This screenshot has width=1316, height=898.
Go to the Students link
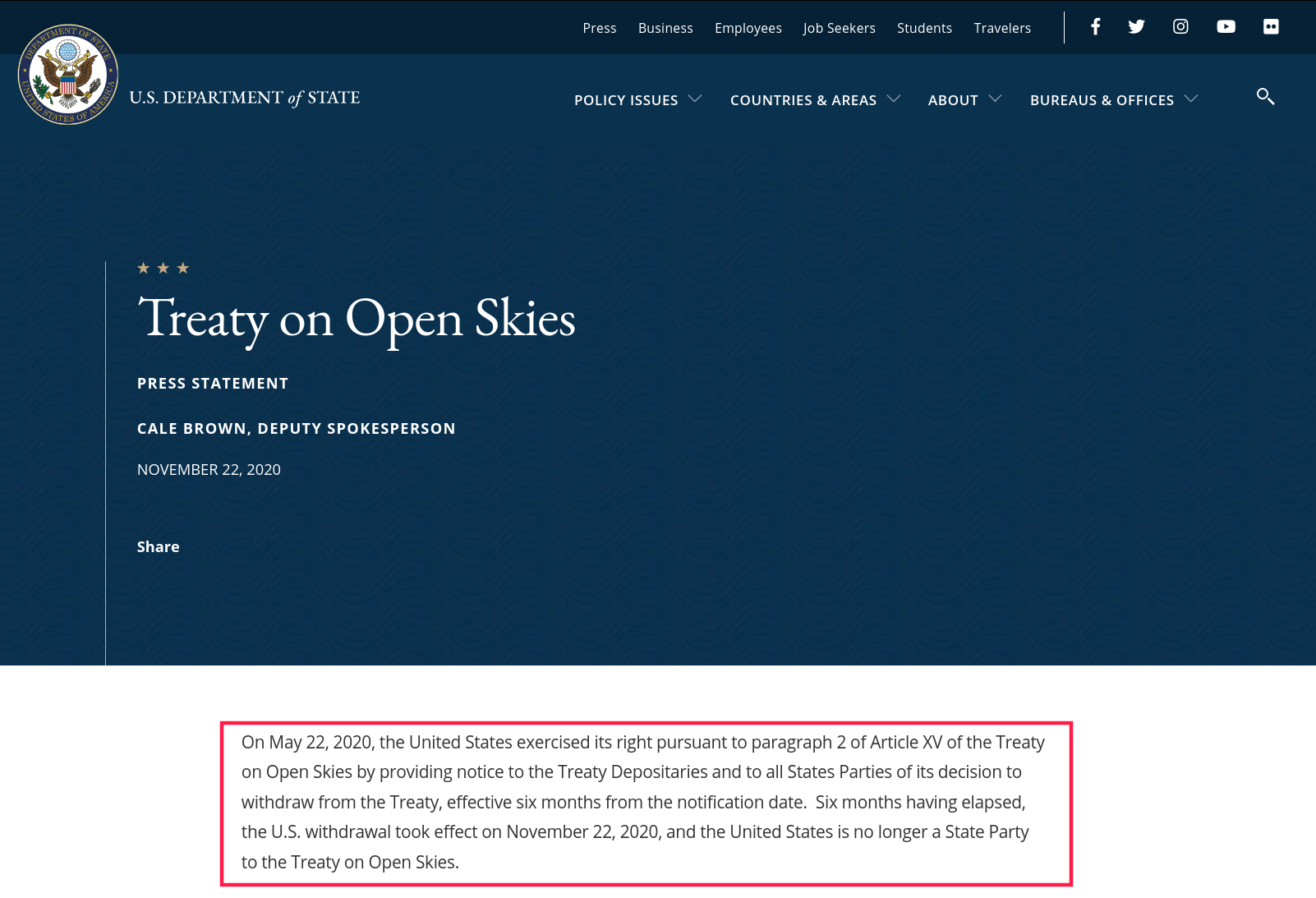click(924, 28)
